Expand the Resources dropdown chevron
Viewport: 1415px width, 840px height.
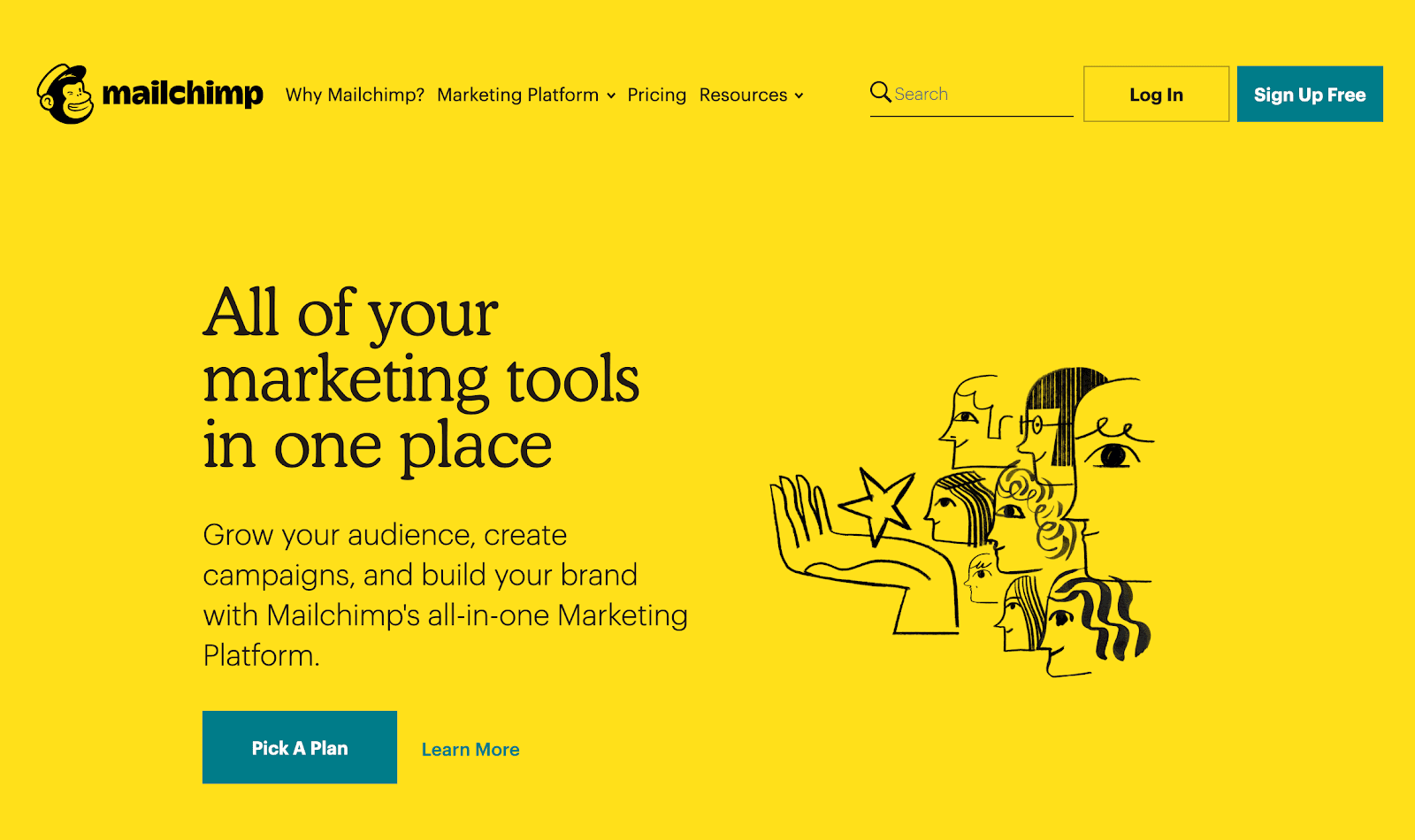(x=799, y=95)
